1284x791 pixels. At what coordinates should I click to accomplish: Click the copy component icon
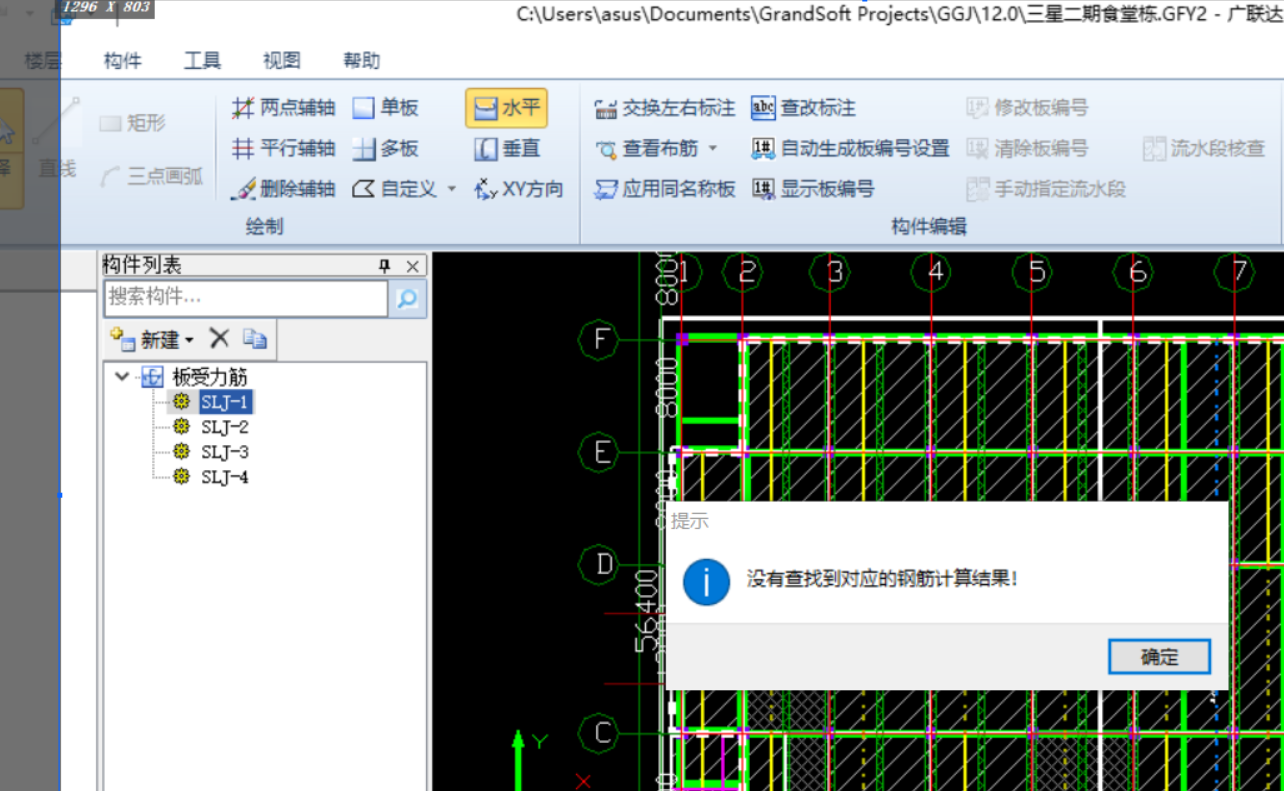[255, 339]
